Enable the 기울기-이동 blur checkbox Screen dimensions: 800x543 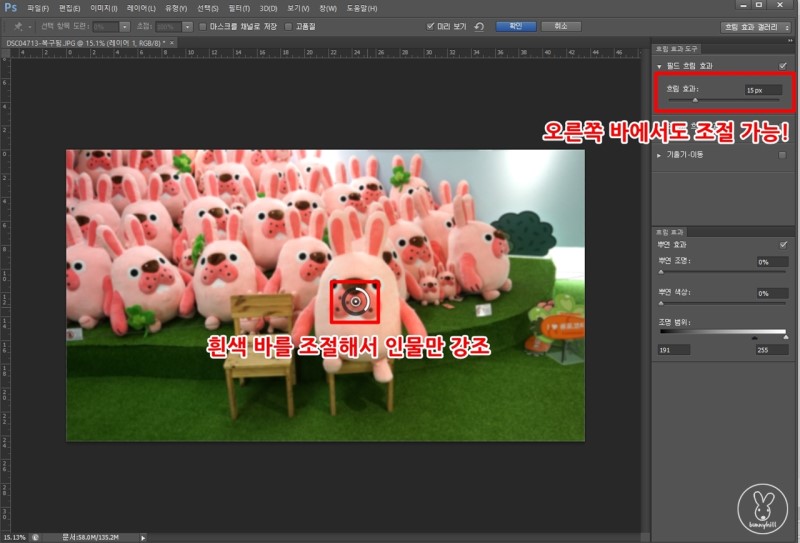point(782,155)
